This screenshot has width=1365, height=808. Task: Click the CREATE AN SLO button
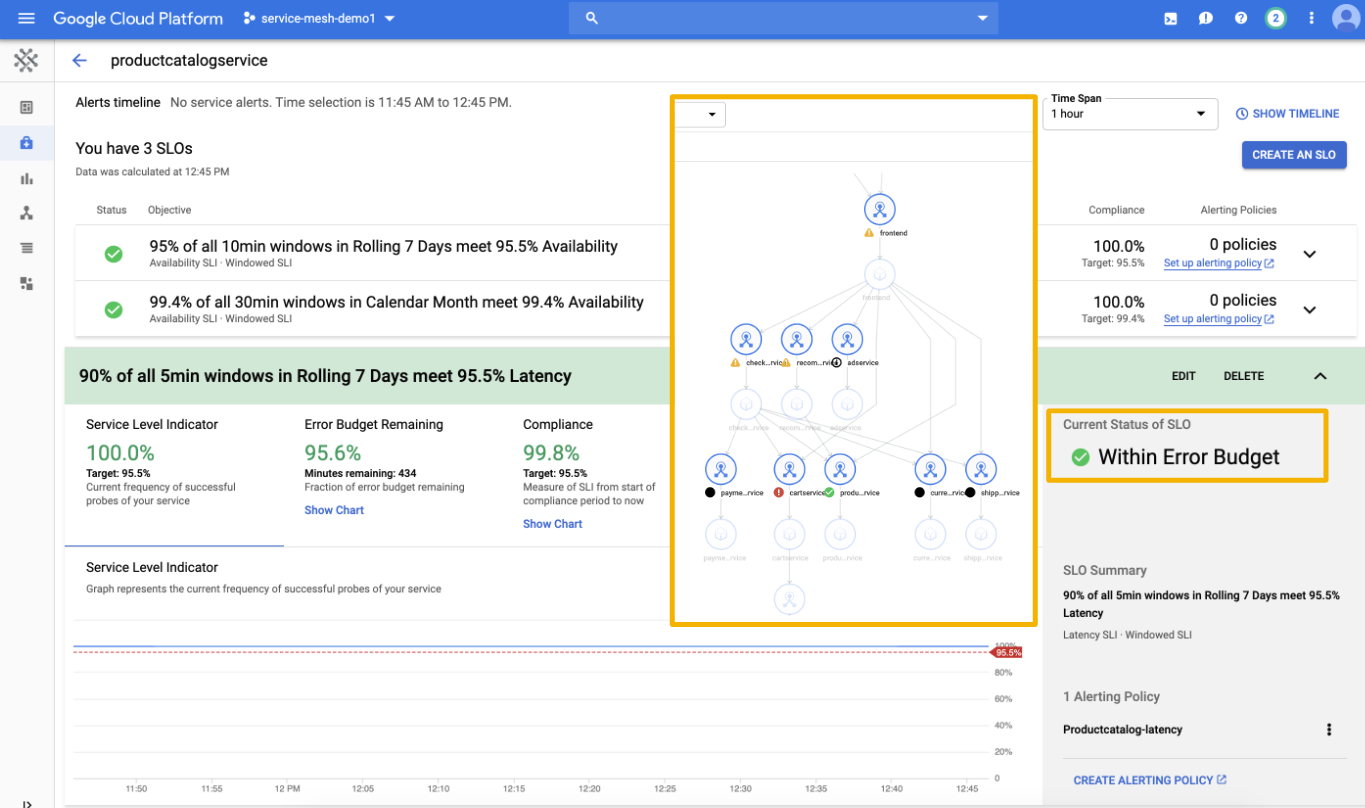[1294, 155]
